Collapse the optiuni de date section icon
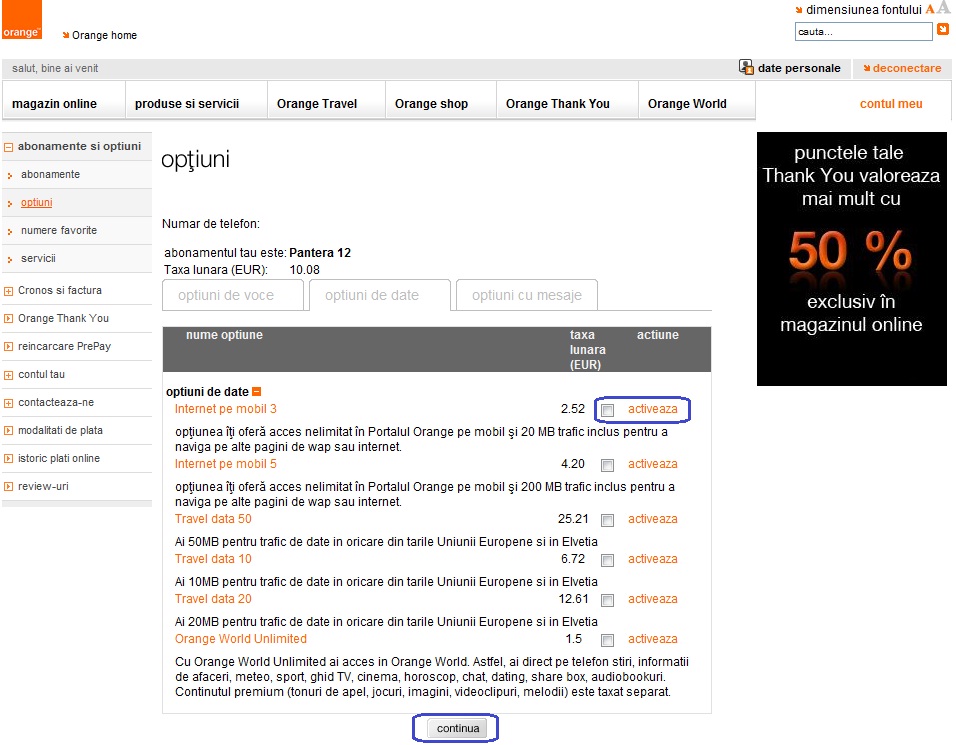Viewport: 956px width, 745px height. (x=257, y=391)
